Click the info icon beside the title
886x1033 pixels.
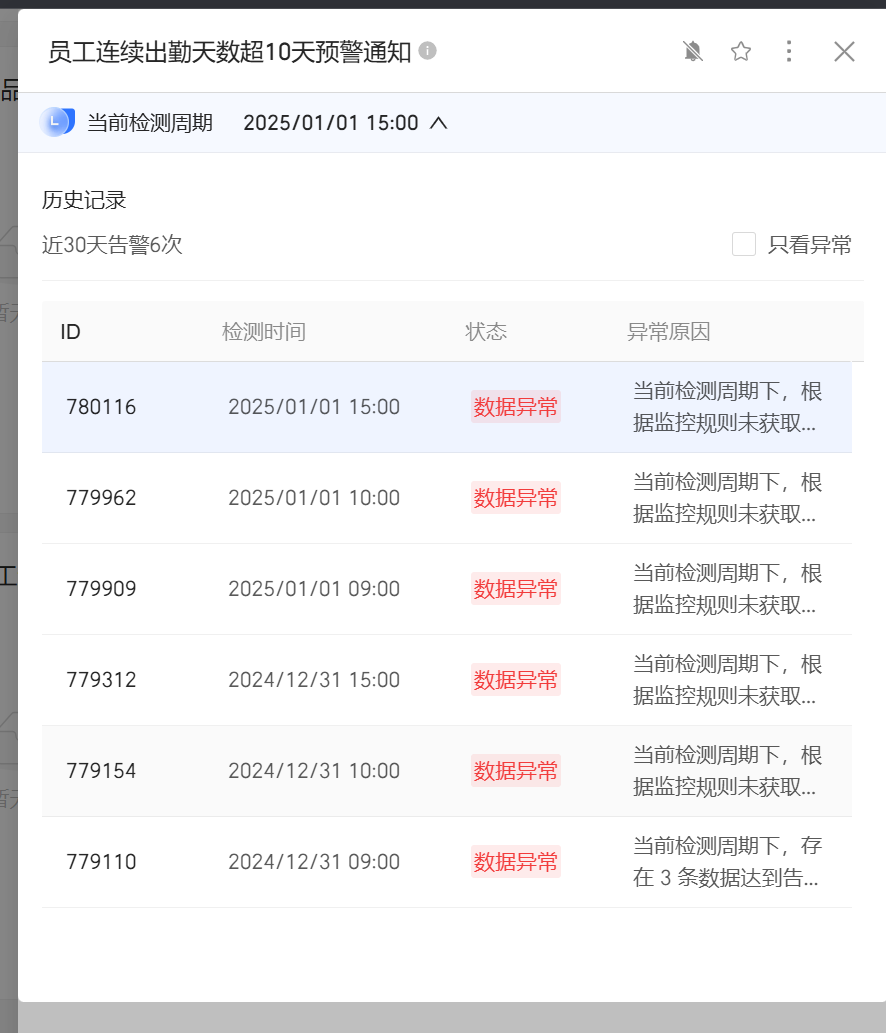(428, 51)
